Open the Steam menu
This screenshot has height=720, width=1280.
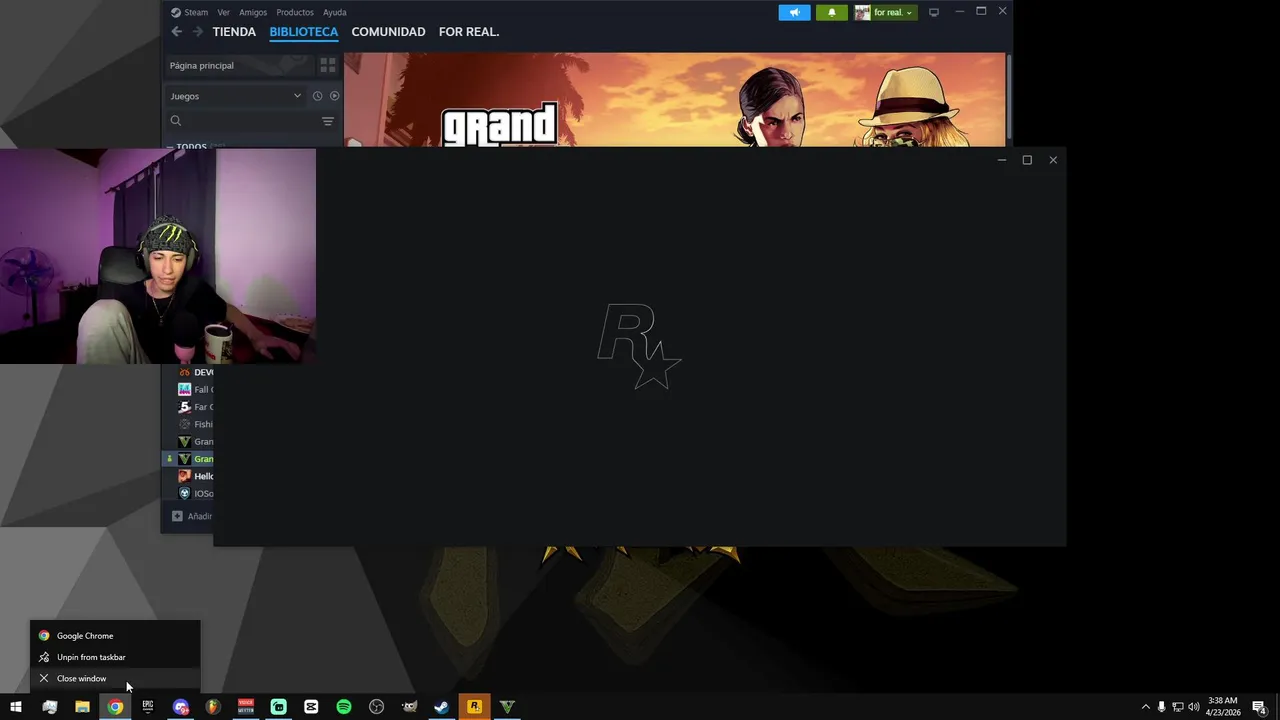(190, 12)
